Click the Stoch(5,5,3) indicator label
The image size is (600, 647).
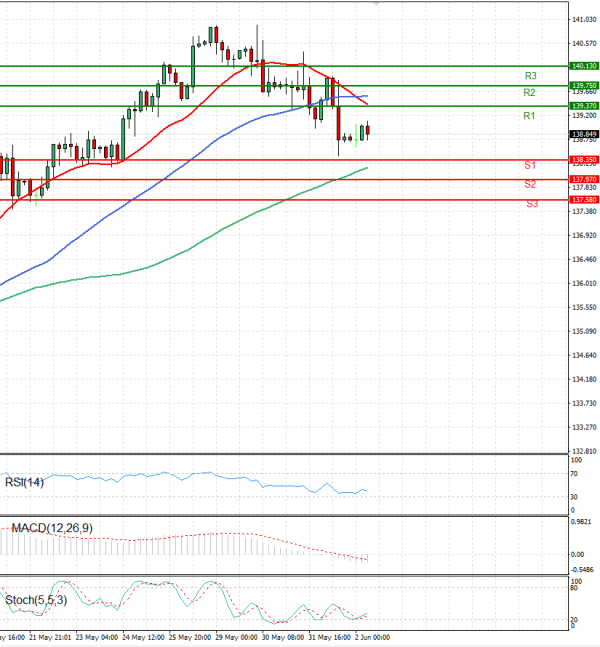tap(36, 600)
